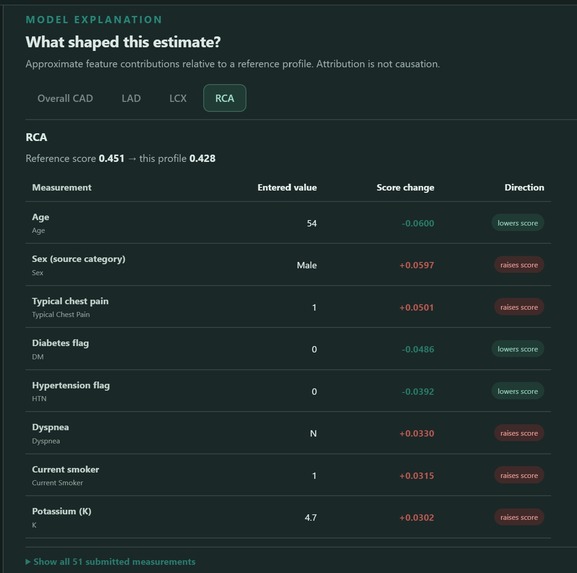This screenshot has width=577, height=573.
Task: Click the entered value 54 for Age
Action: pyautogui.click(x=312, y=223)
